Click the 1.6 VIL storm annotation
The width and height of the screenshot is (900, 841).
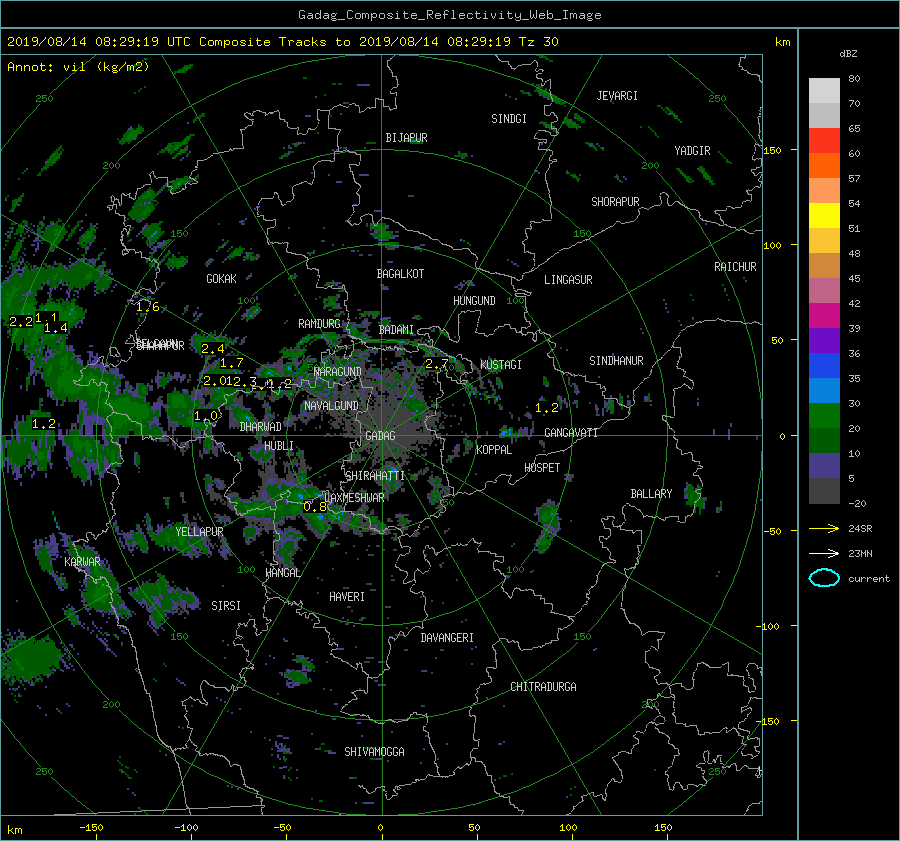(148, 307)
